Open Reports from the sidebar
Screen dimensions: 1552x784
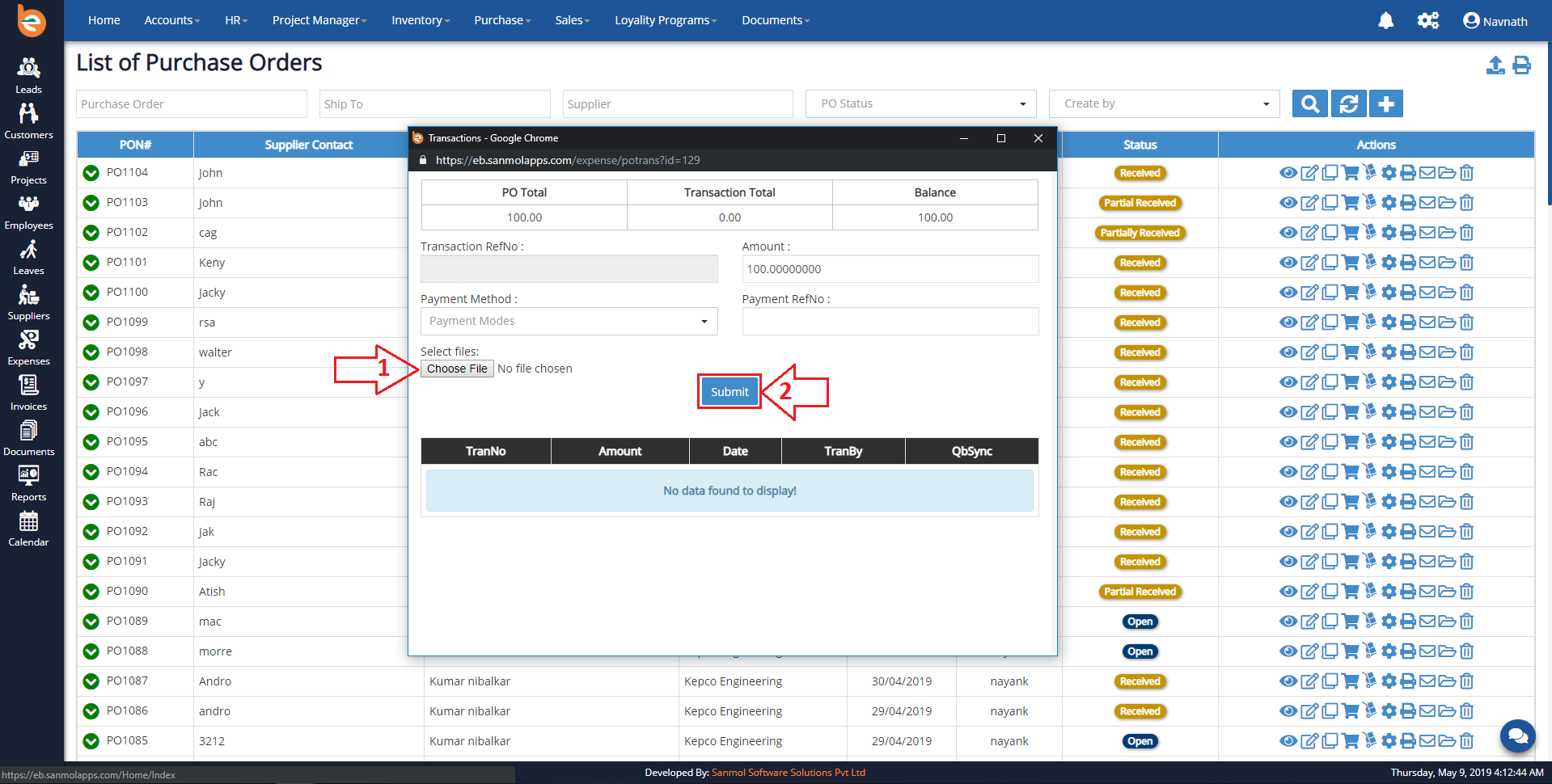pyautogui.click(x=28, y=483)
